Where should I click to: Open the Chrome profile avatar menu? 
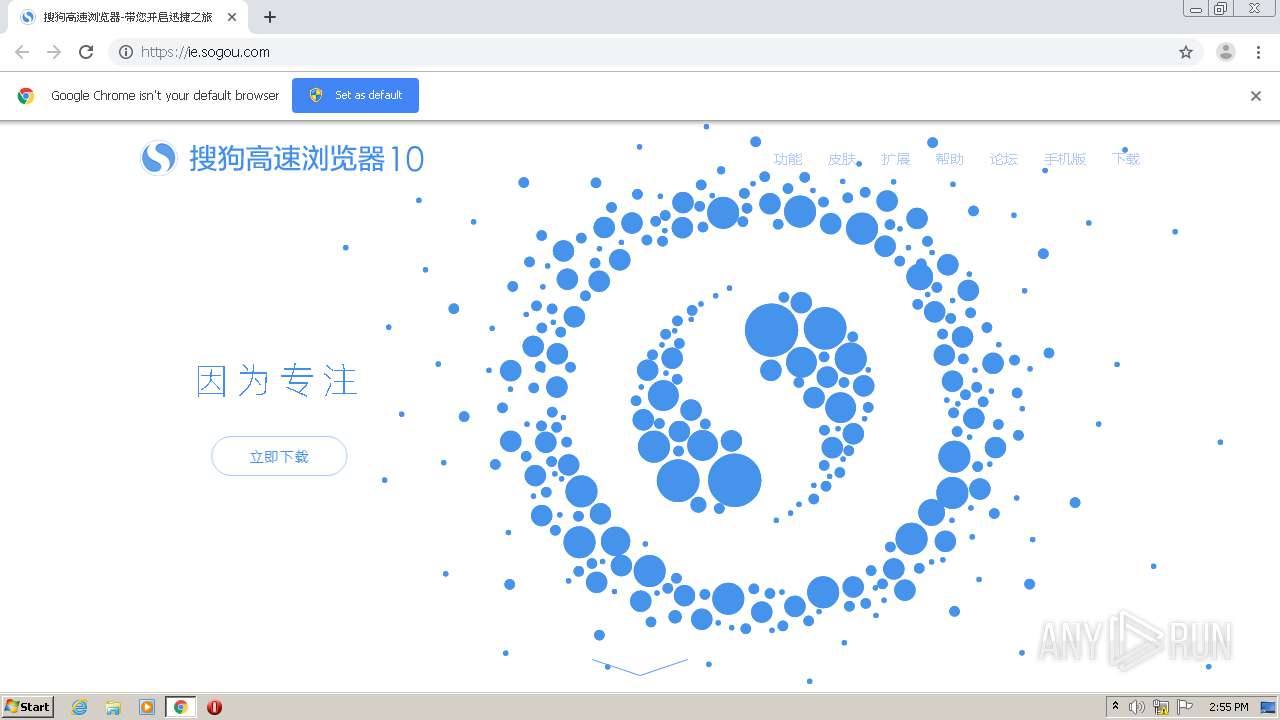1226,52
